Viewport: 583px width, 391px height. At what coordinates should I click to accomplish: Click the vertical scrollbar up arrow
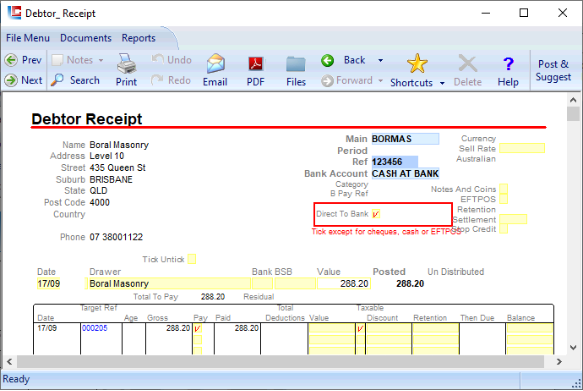point(573,100)
